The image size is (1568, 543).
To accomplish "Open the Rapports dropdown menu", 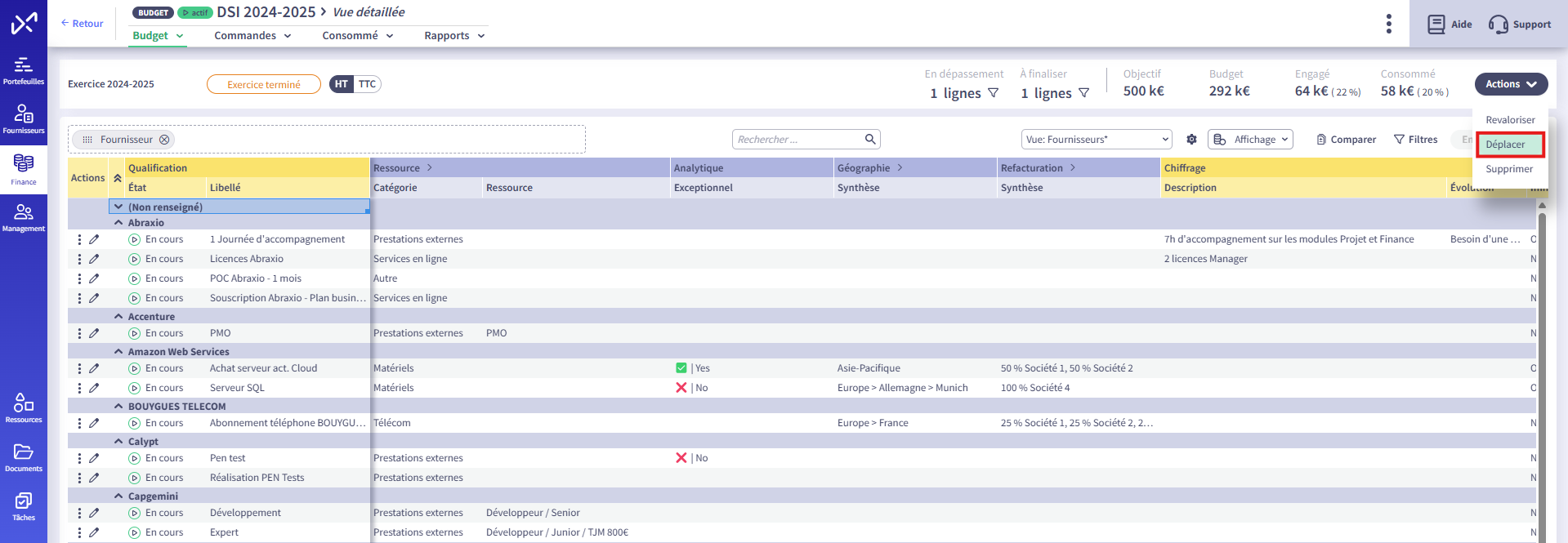I will coord(454,36).
